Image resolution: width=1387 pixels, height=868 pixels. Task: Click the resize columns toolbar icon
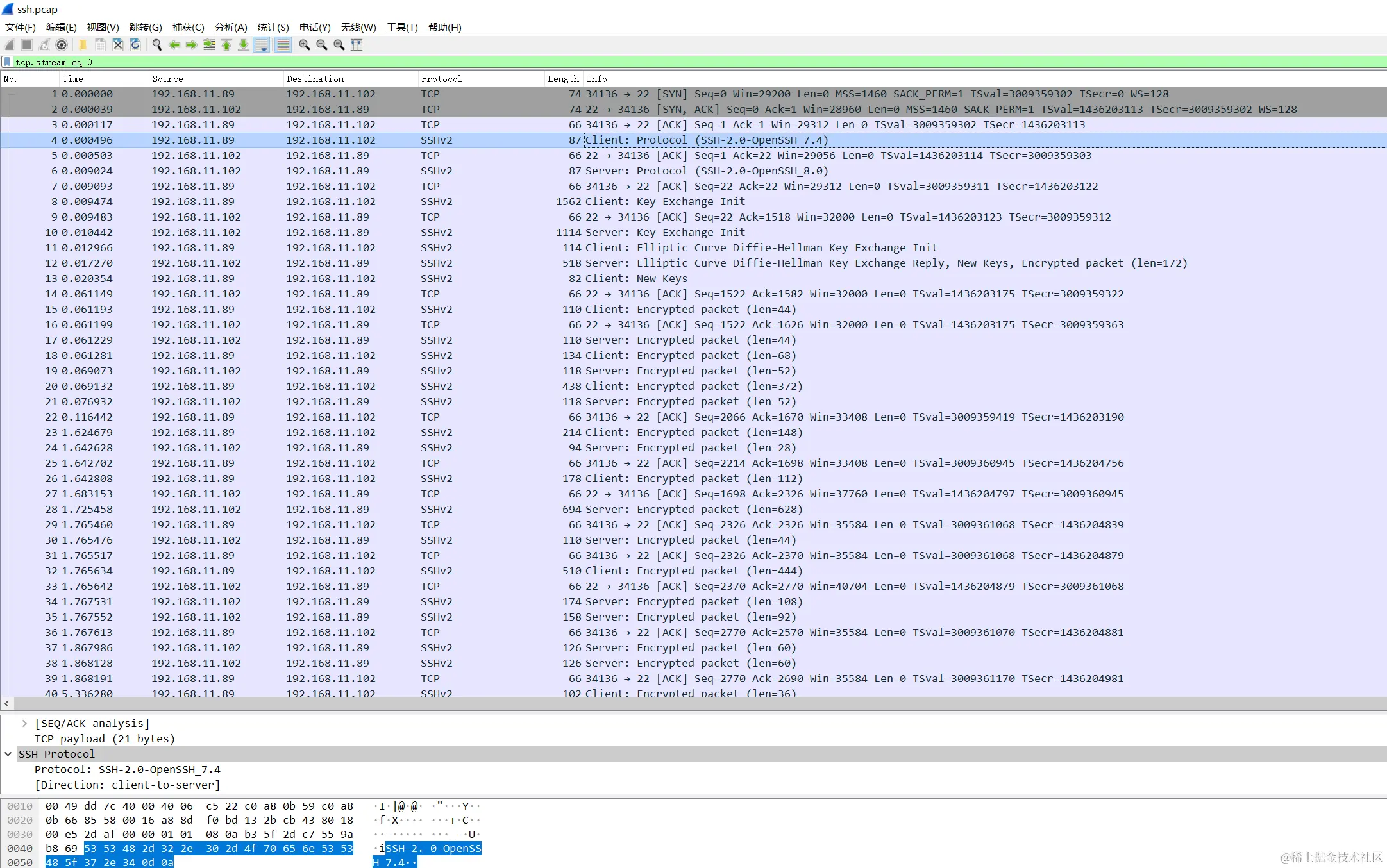click(x=357, y=45)
